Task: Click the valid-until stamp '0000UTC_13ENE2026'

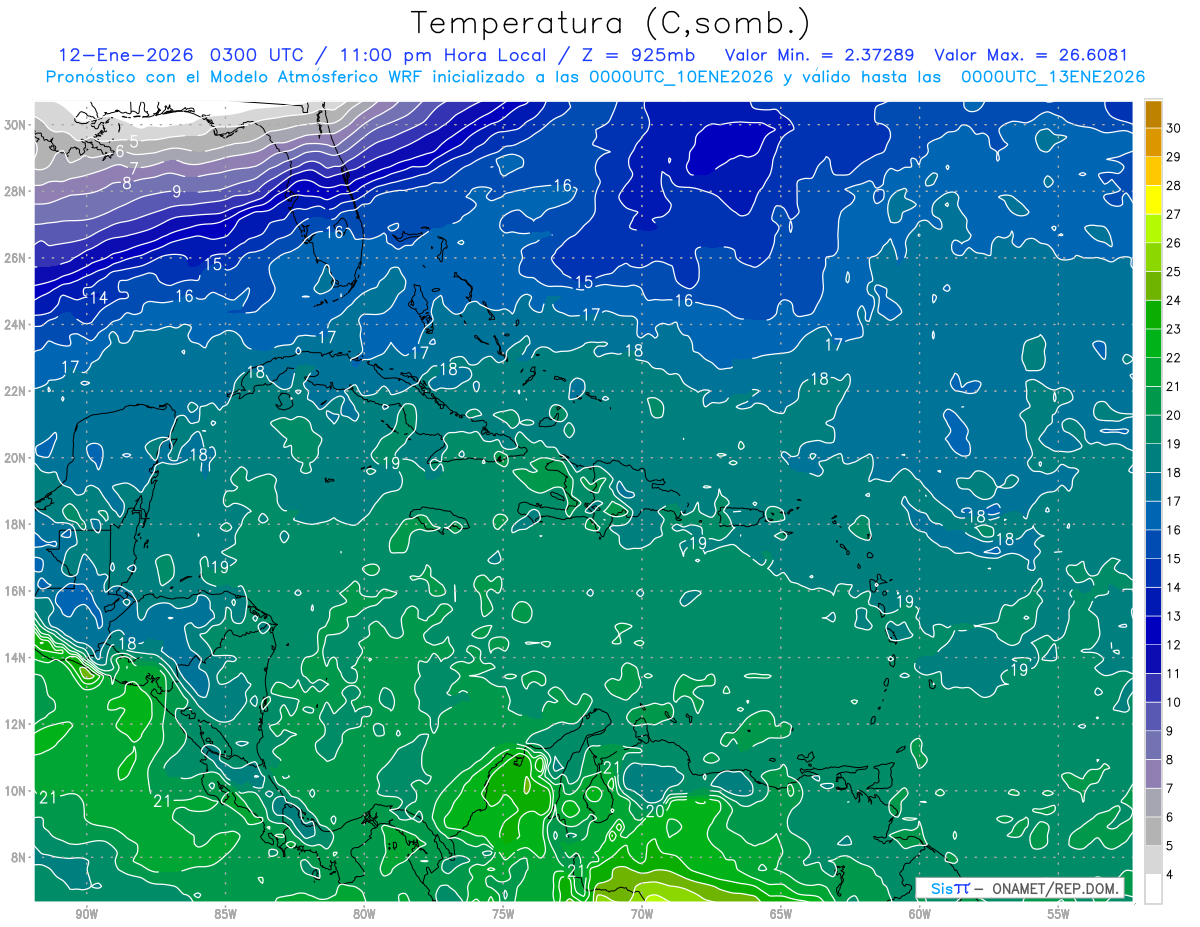Action: coord(1053,77)
